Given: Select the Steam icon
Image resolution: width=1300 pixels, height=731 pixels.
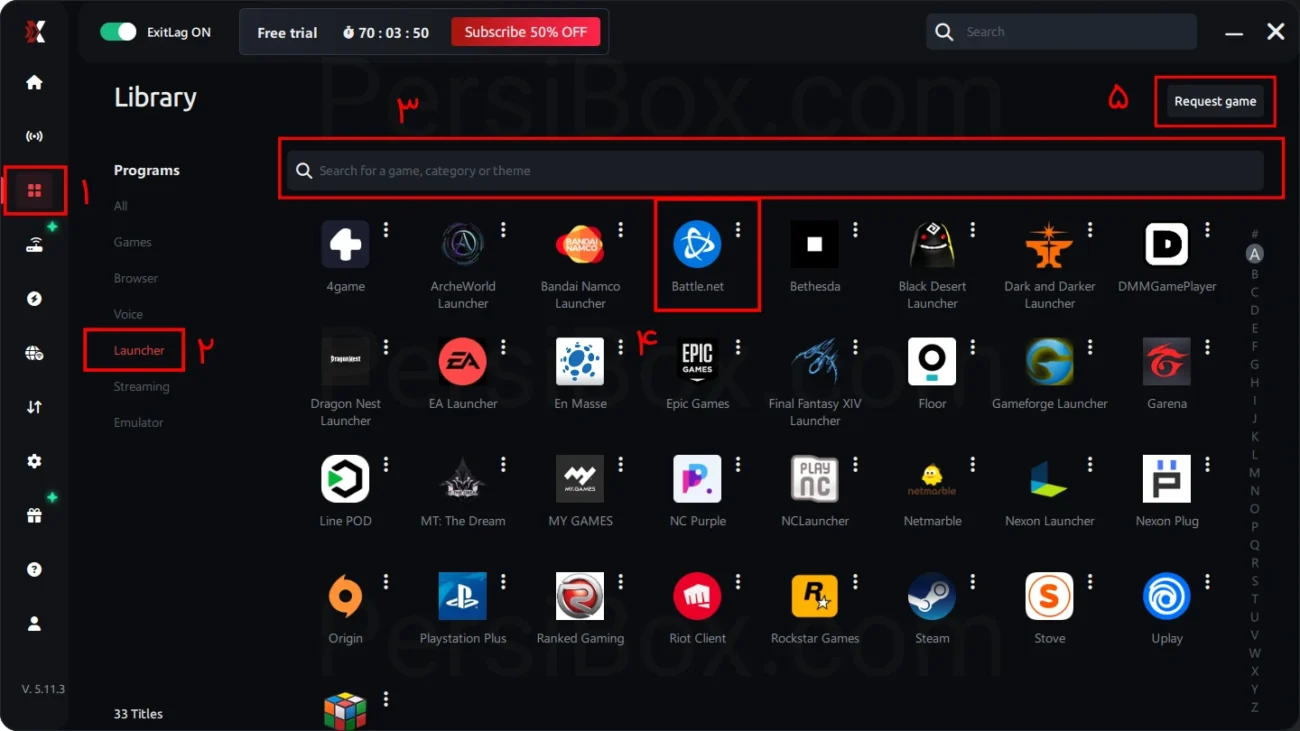Looking at the screenshot, I should [932, 596].
